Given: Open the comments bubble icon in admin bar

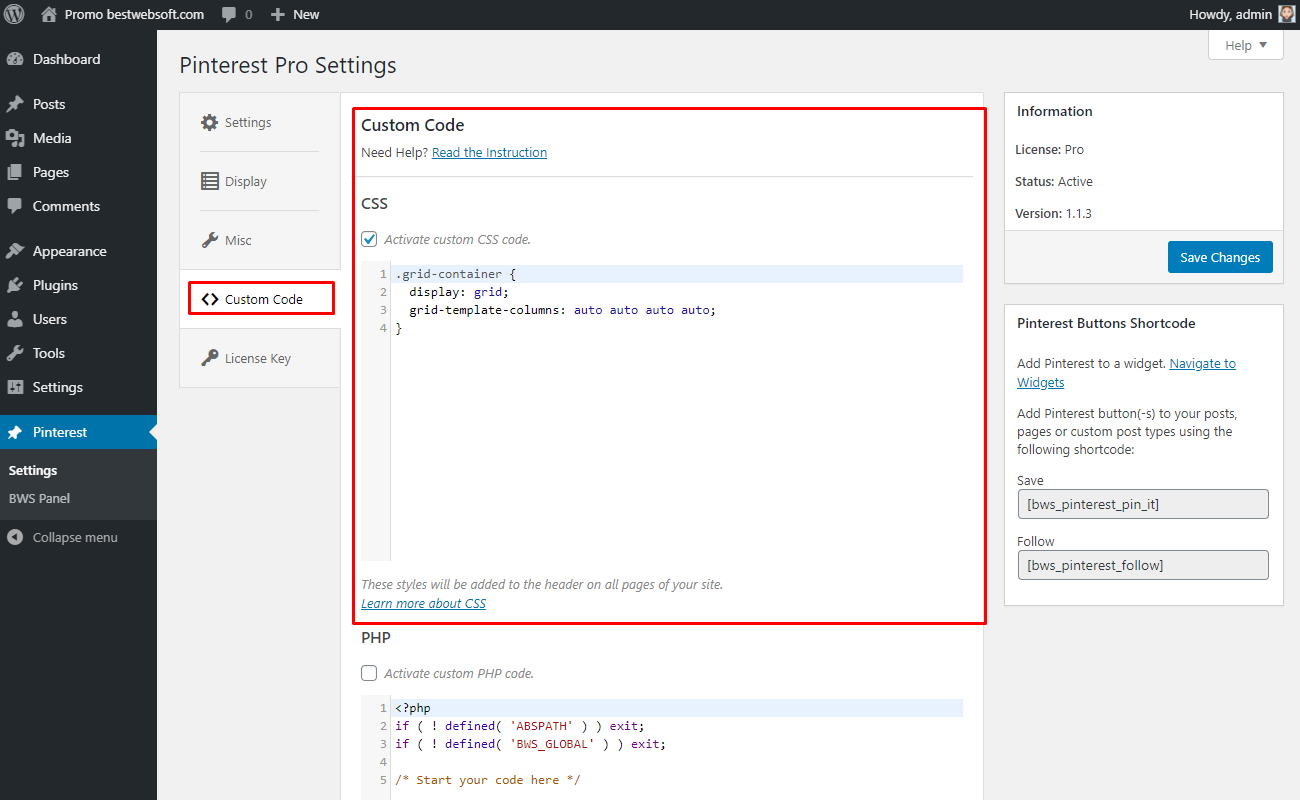Looking at the screenshot, I should pyautogui.click(x=229, y=15).
